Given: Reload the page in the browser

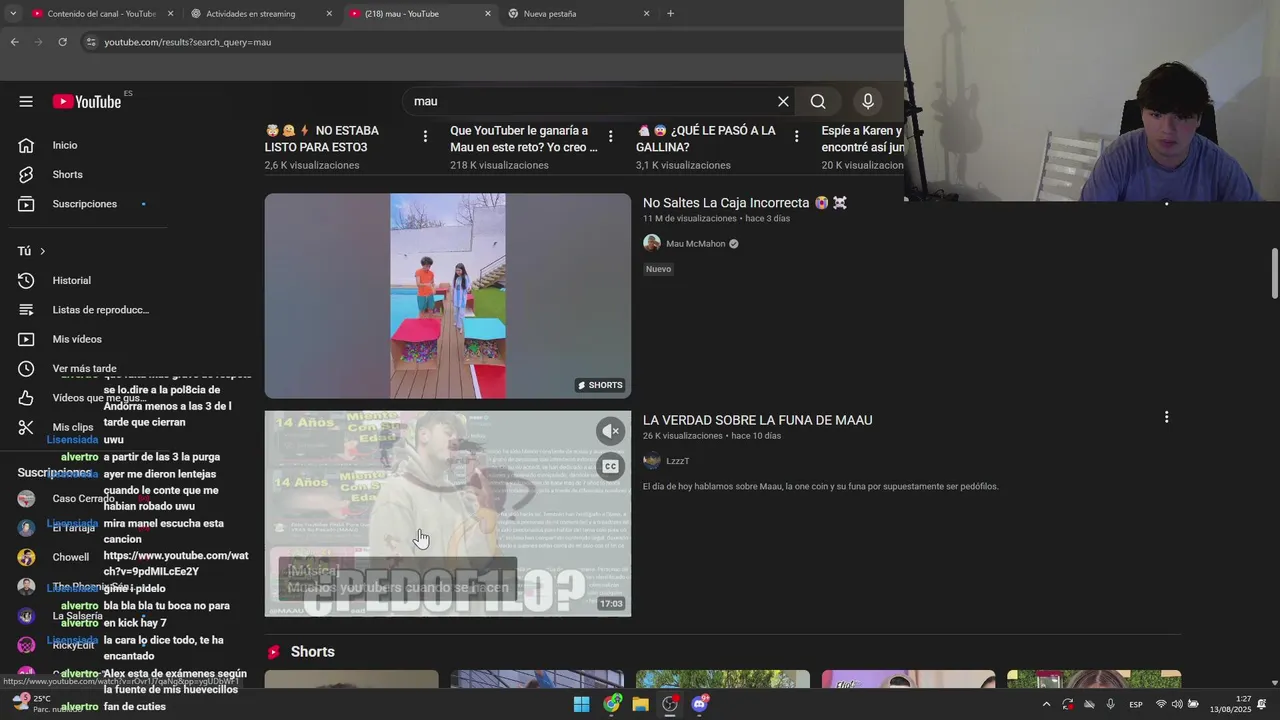Looking at the screenshot, I should 62,42.
